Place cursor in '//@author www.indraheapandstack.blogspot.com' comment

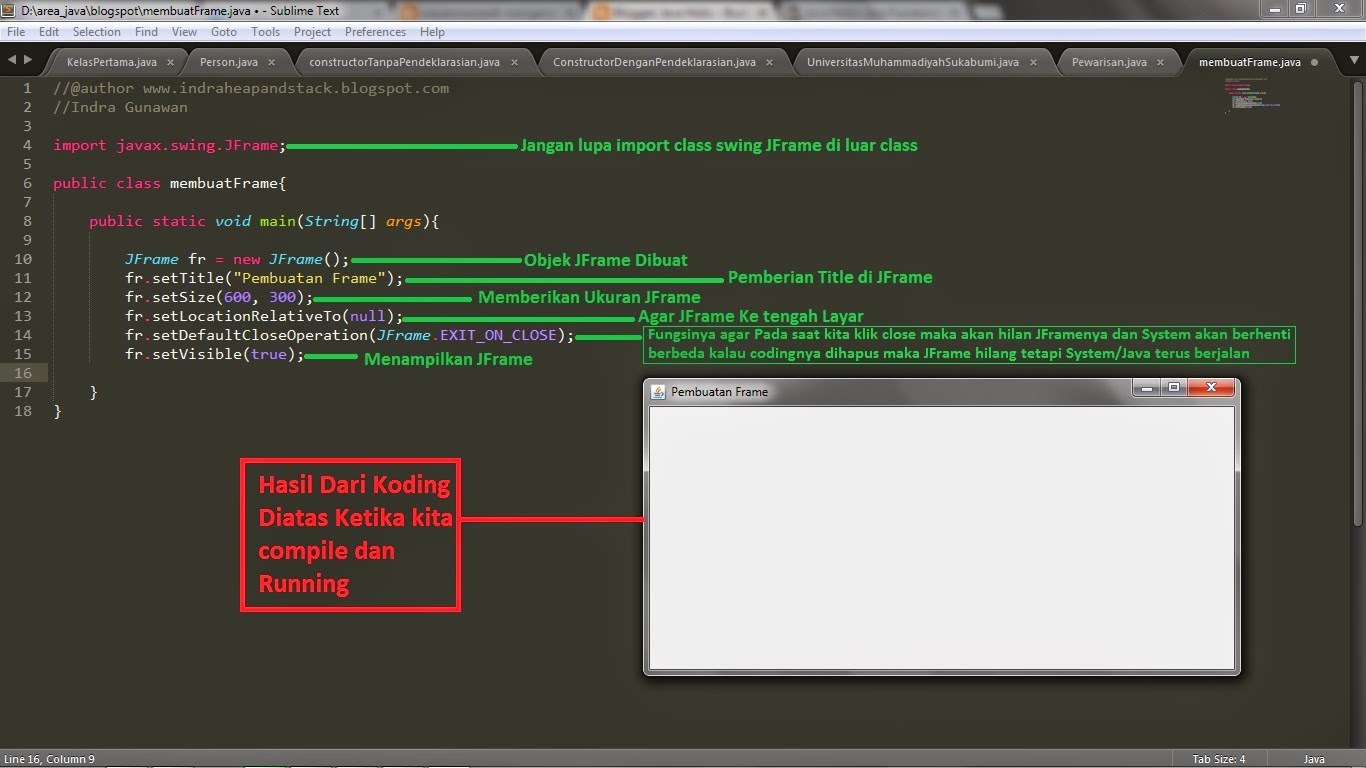pyautogui.click(x=251, y=88)
